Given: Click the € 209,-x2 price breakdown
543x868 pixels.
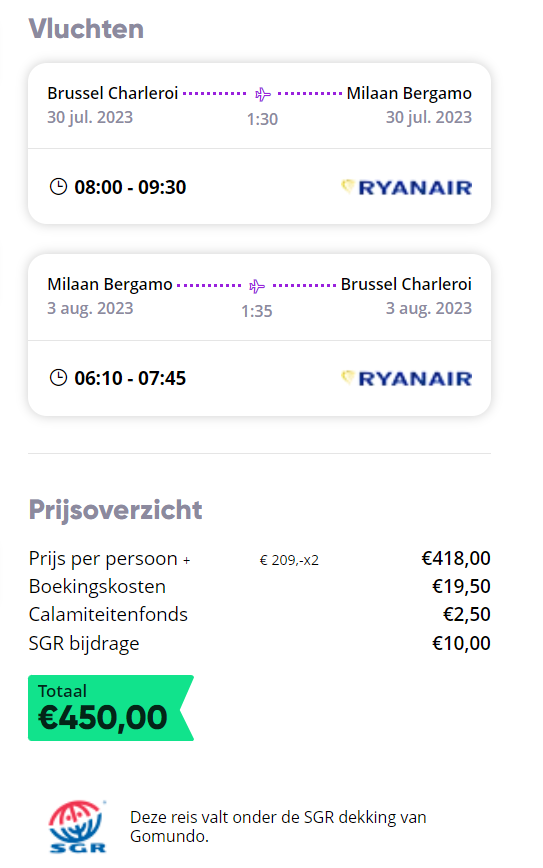Looking at the screenshot, I should (289, 560).
